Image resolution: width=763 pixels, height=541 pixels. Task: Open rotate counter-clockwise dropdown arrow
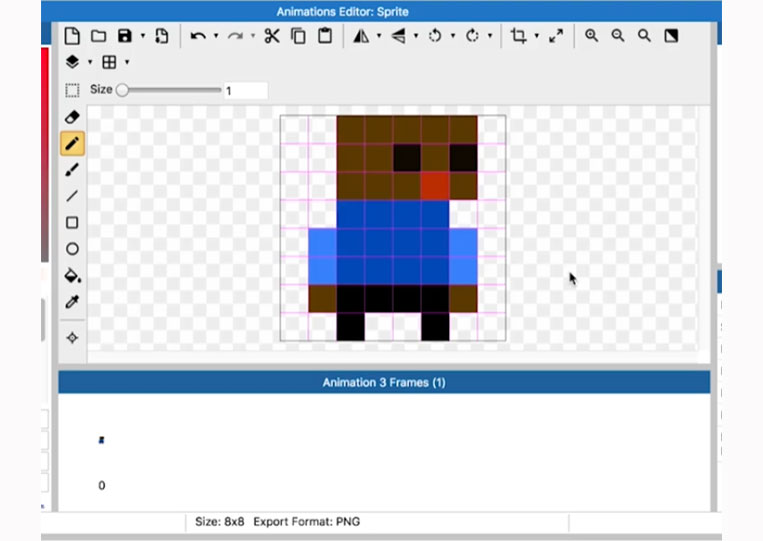pyautogui.click(x=453, y=36)
